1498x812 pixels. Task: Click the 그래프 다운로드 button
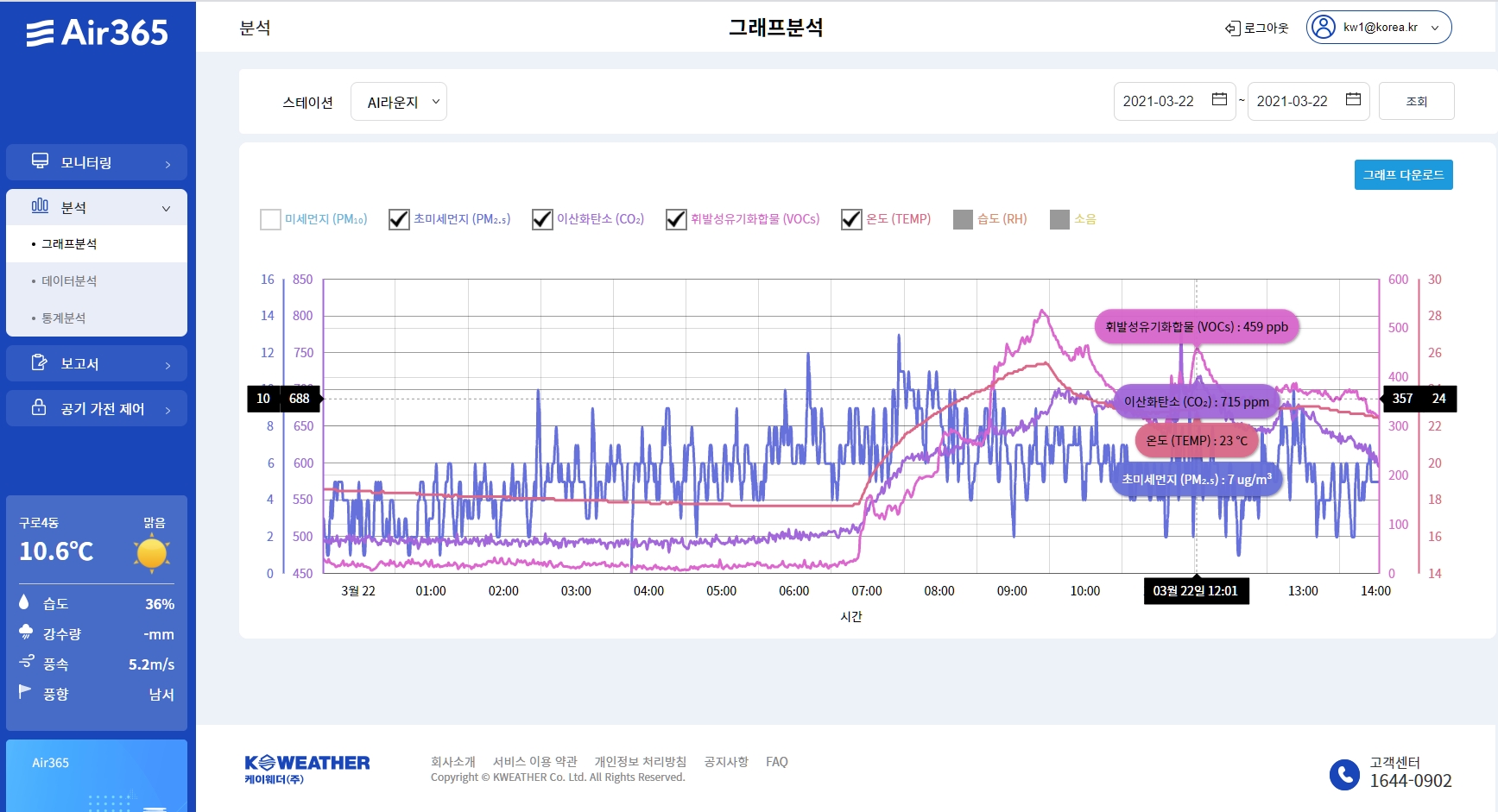tap(1403, 175)
